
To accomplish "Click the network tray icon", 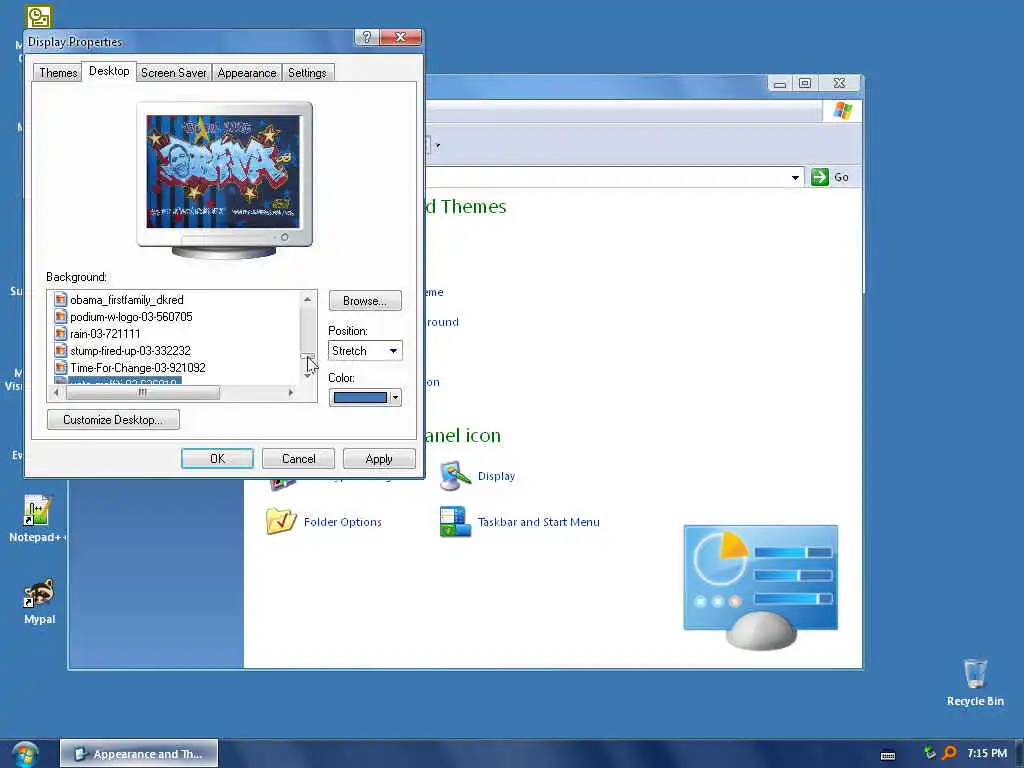I will 930,753.
